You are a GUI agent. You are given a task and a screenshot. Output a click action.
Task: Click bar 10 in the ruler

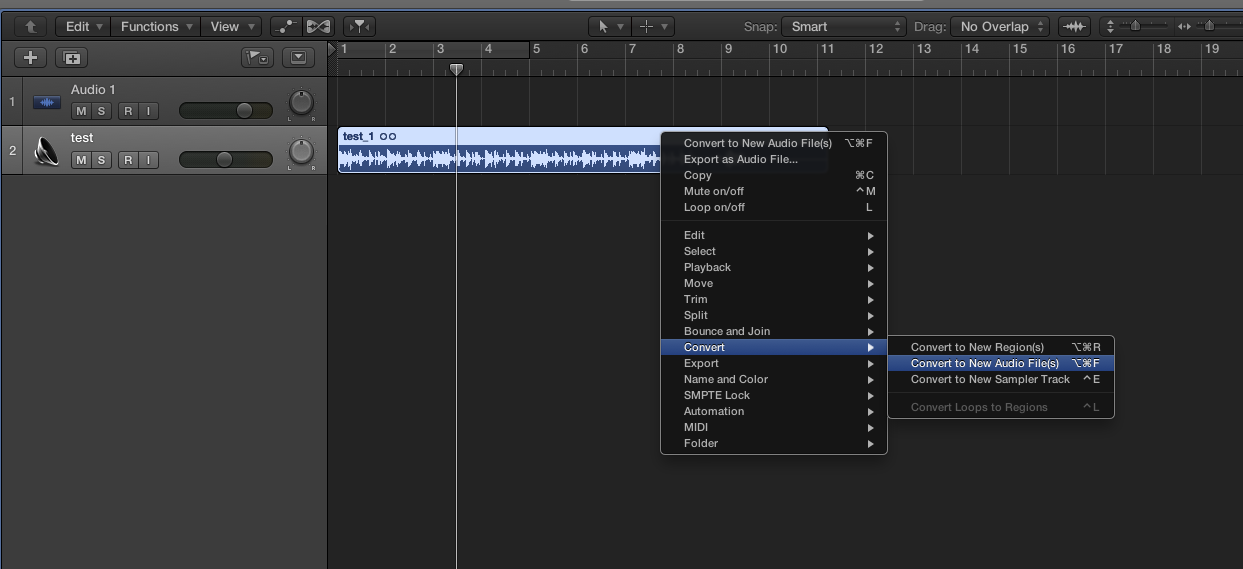(x=780, y=49)
